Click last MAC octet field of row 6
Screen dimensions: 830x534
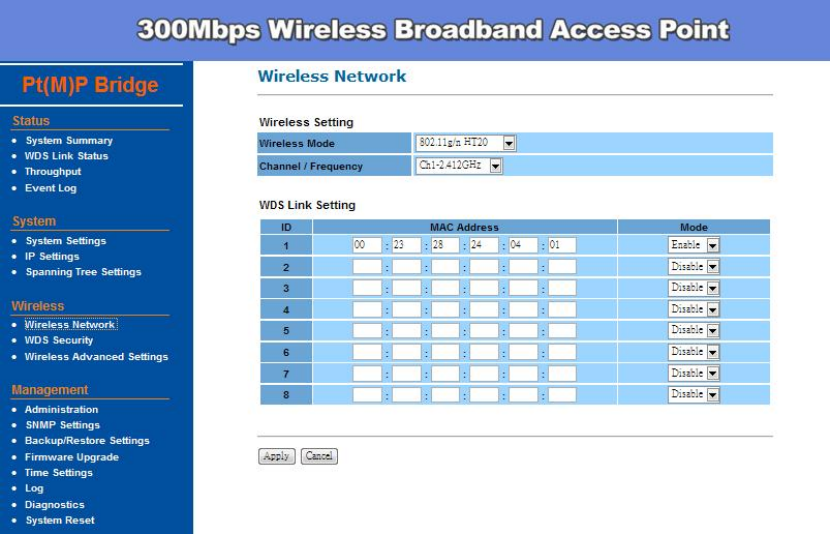click(x=562, y=352)
